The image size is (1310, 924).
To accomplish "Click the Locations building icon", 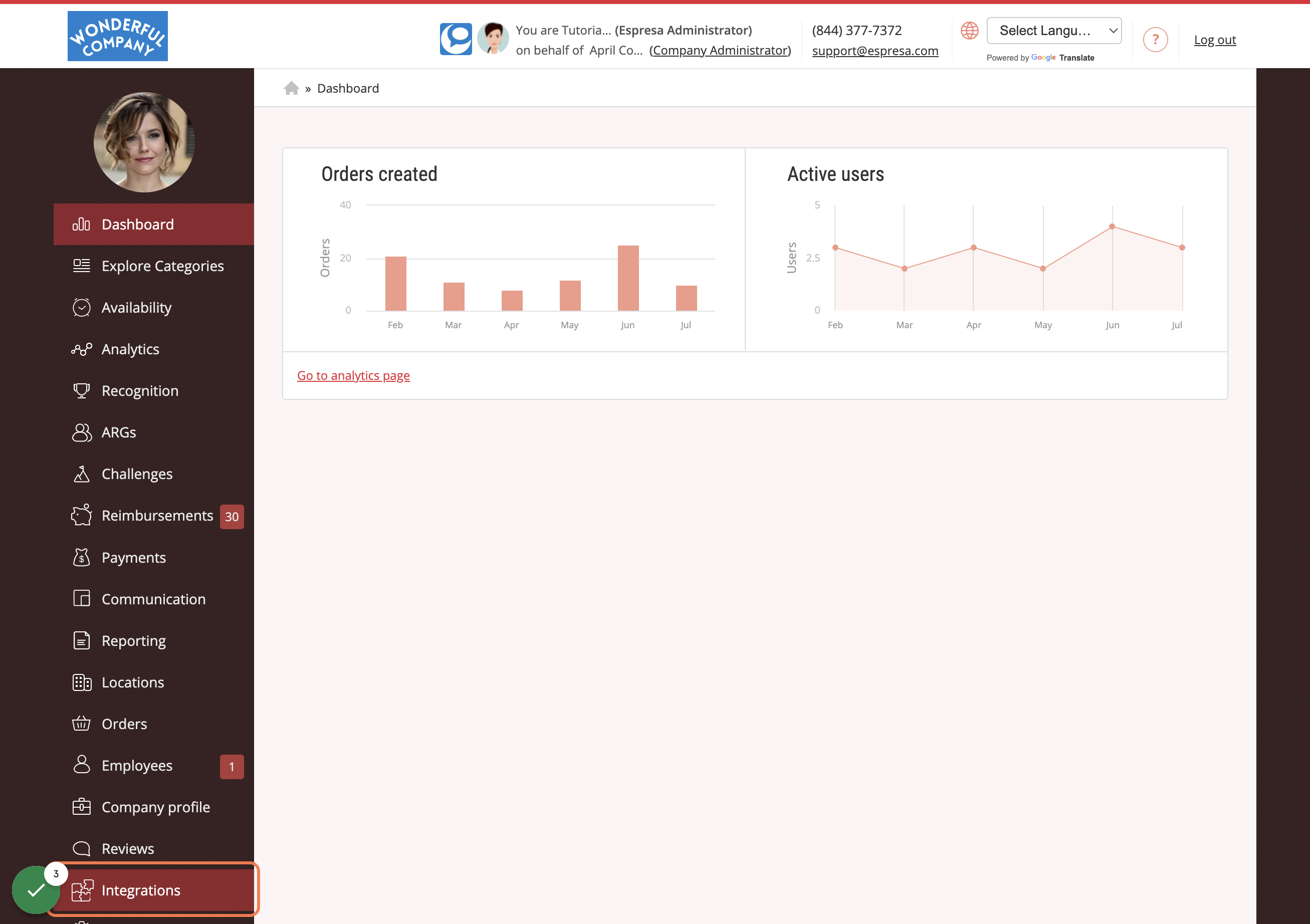I will (82, 682).
